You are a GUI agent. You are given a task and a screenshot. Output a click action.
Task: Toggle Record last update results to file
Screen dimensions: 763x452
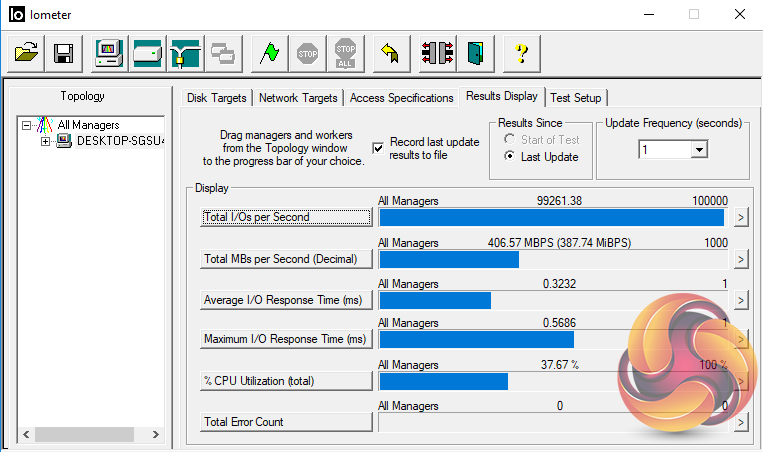point(378,148)
